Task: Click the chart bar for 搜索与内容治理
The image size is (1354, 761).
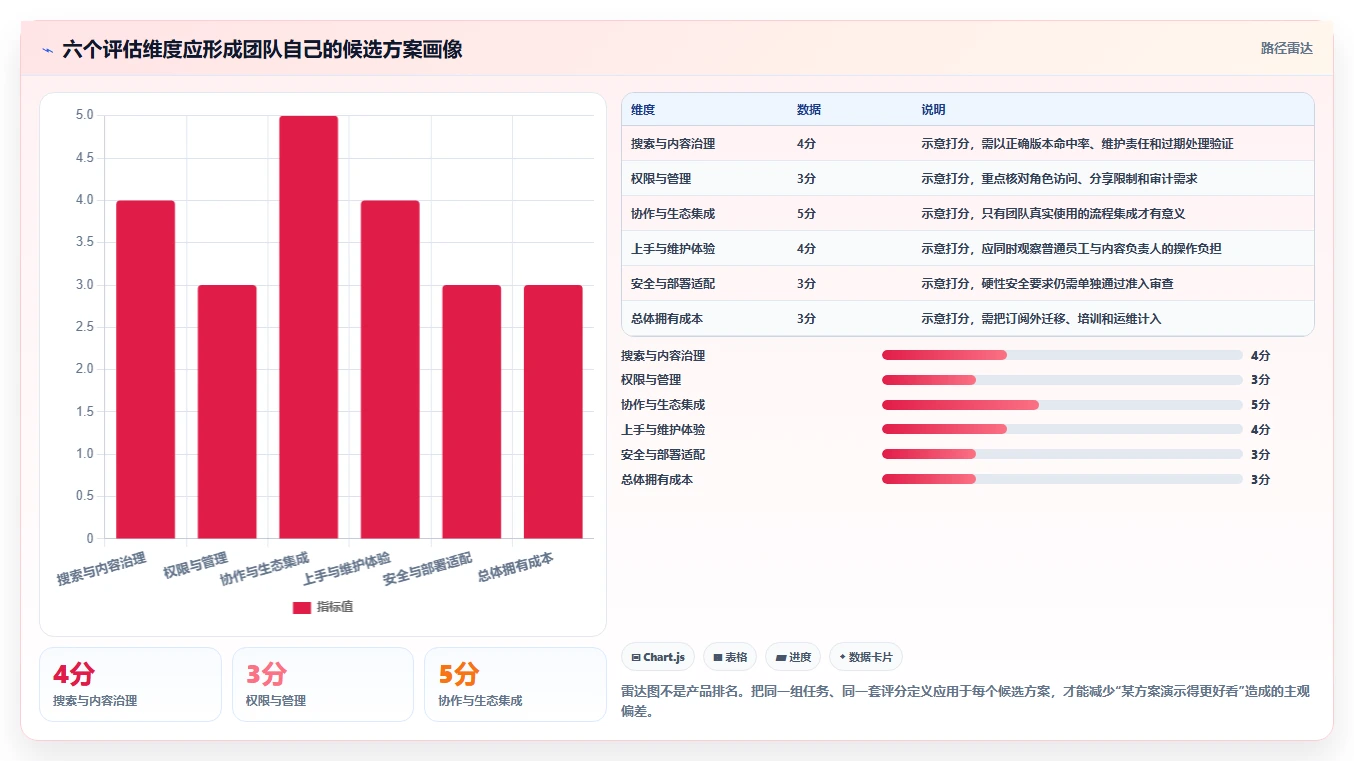Action: [x=145, y=369]
